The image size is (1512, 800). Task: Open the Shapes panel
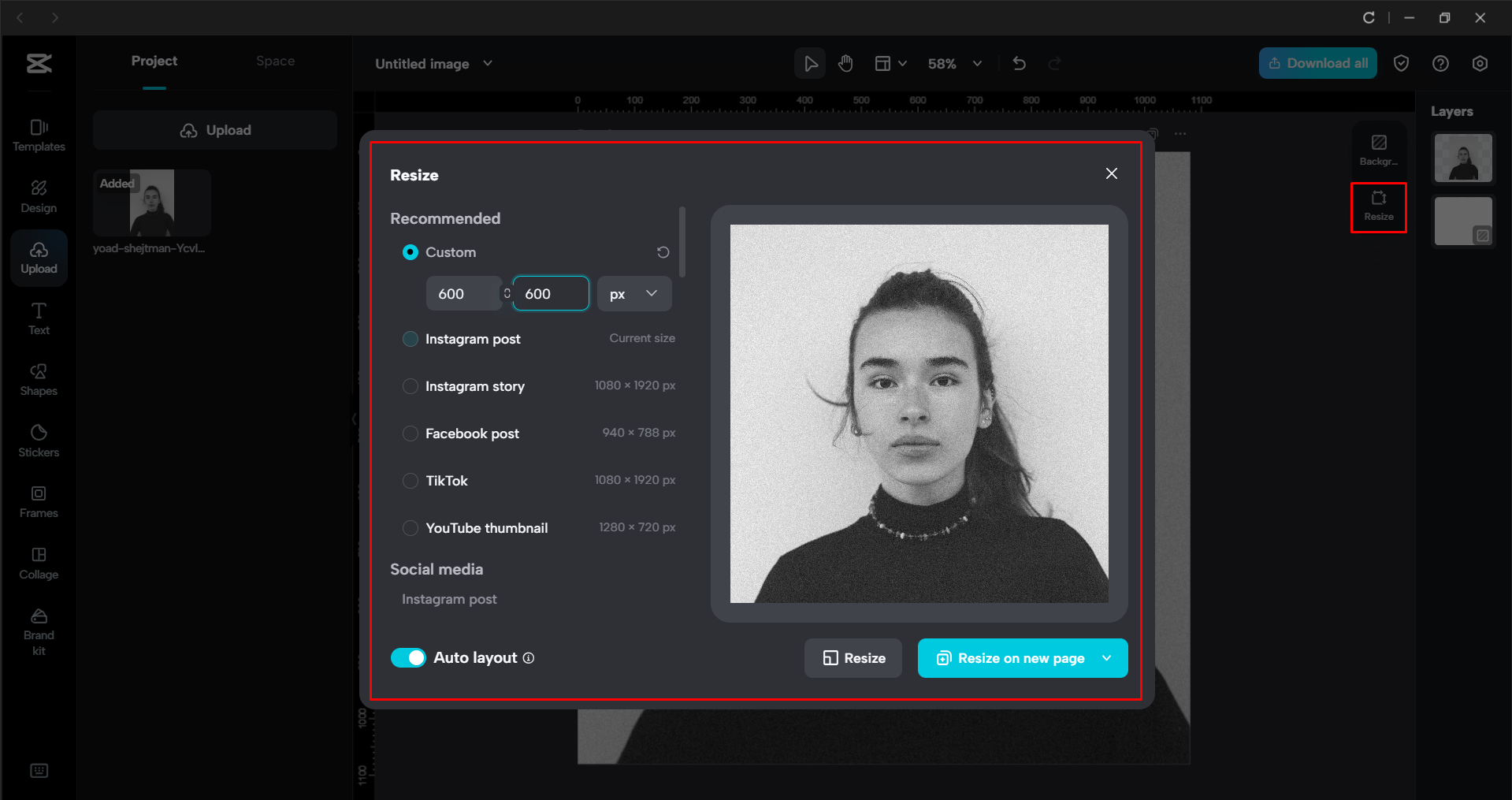click(x=38, y=379)
